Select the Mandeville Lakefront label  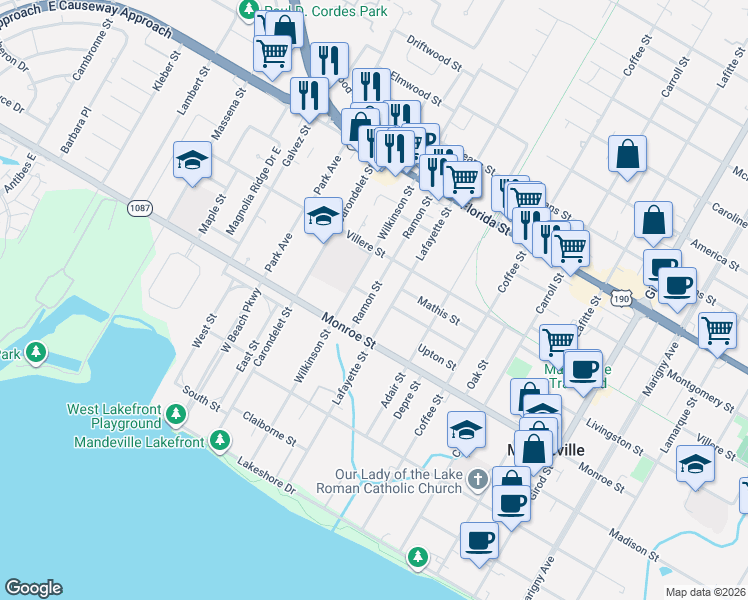point(139,443)
